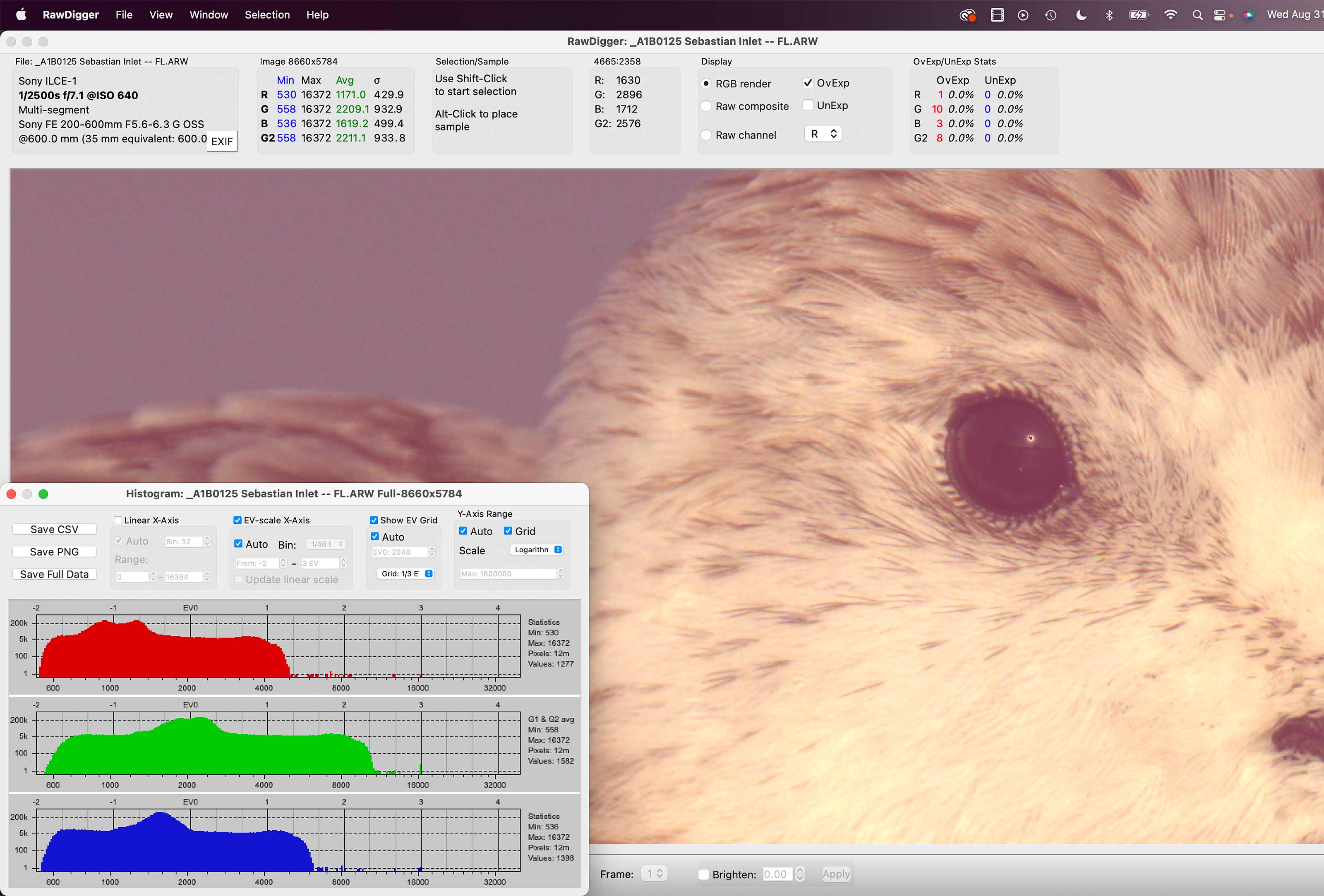Open the battery status icon
1324x896 pixels.
[1139, 15]
